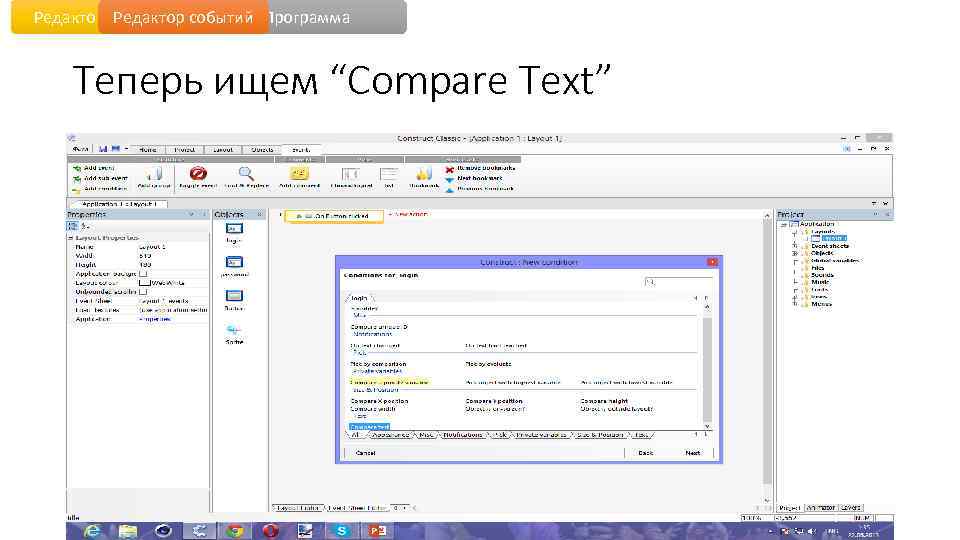This screenshot has height=540, width=960.
Task: Select Compare height condition
Action: (x=604, y=401)
